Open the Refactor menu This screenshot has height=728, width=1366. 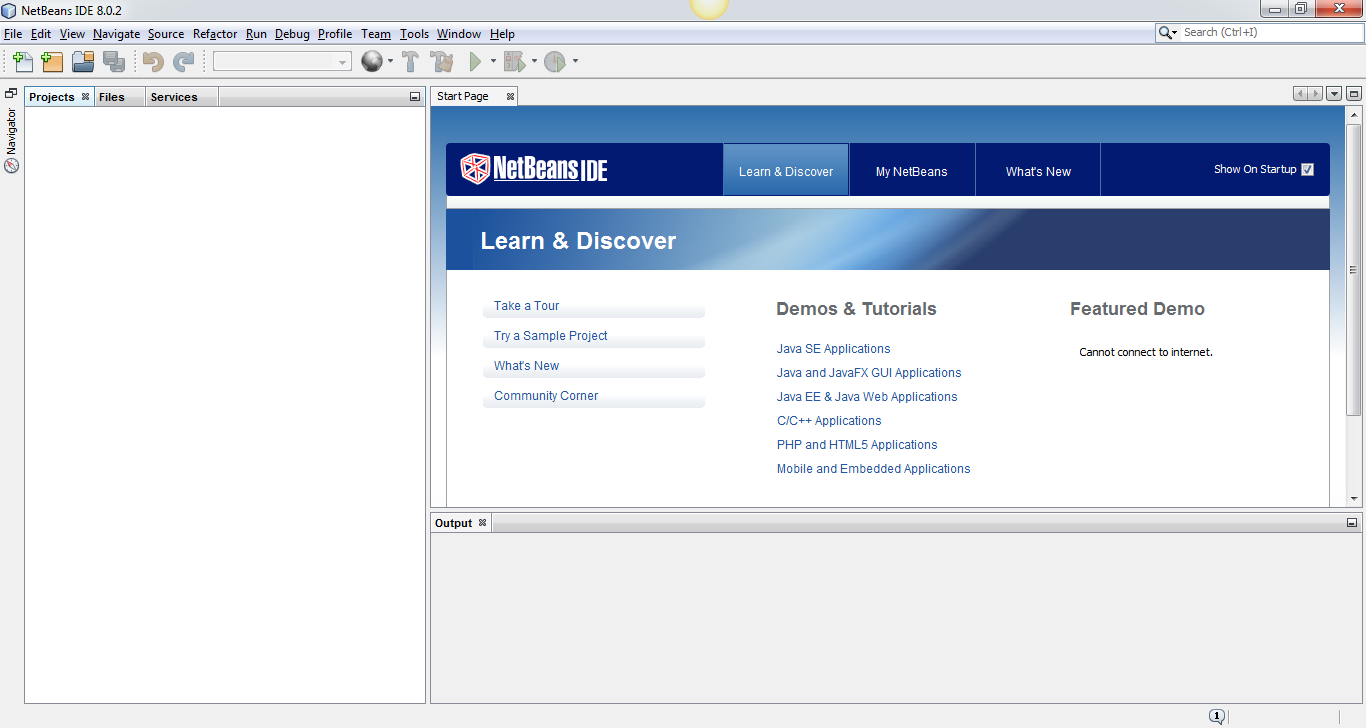[215, 34]
